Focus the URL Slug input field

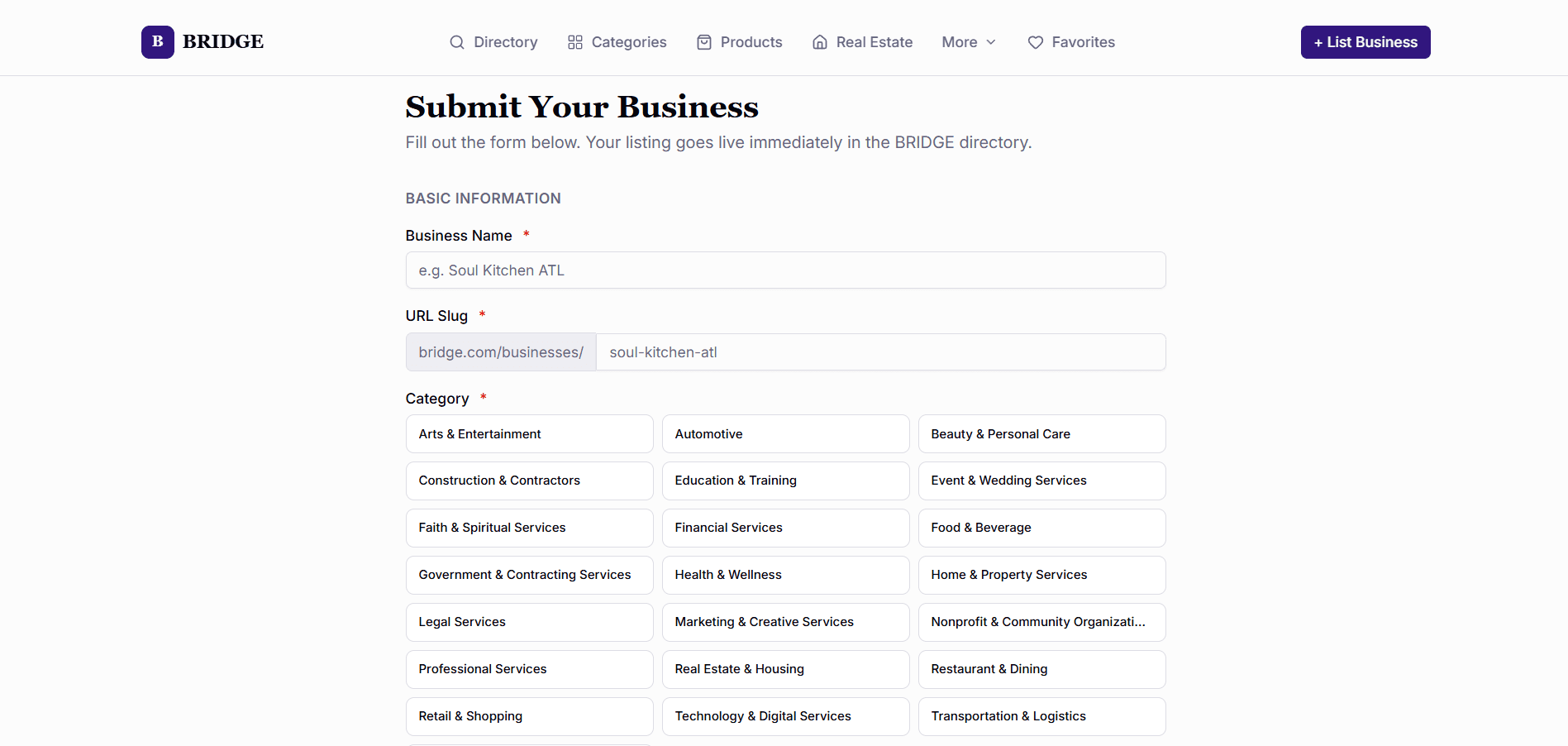[881, 352]
